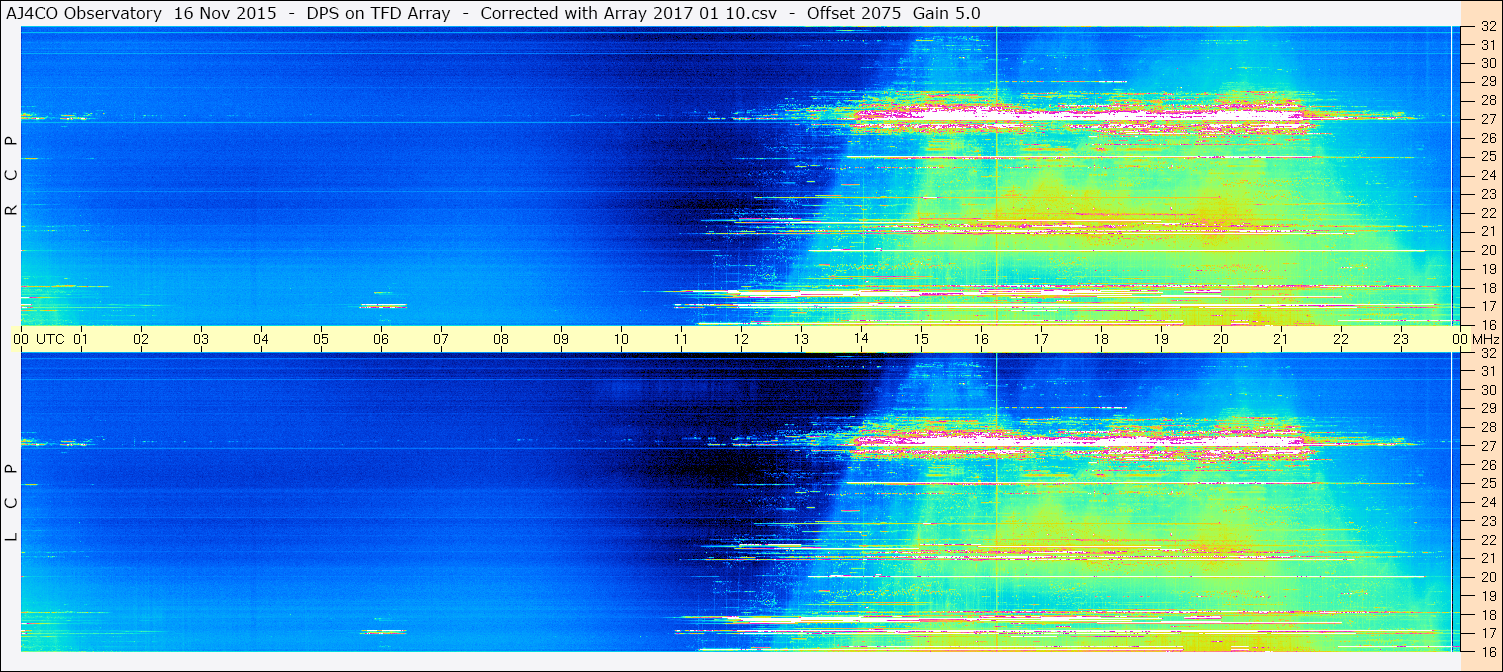This screenshot has width=1503, height=672.
Task: Click the "MHz" label on time axis
Action: (x=1485, y=339)
